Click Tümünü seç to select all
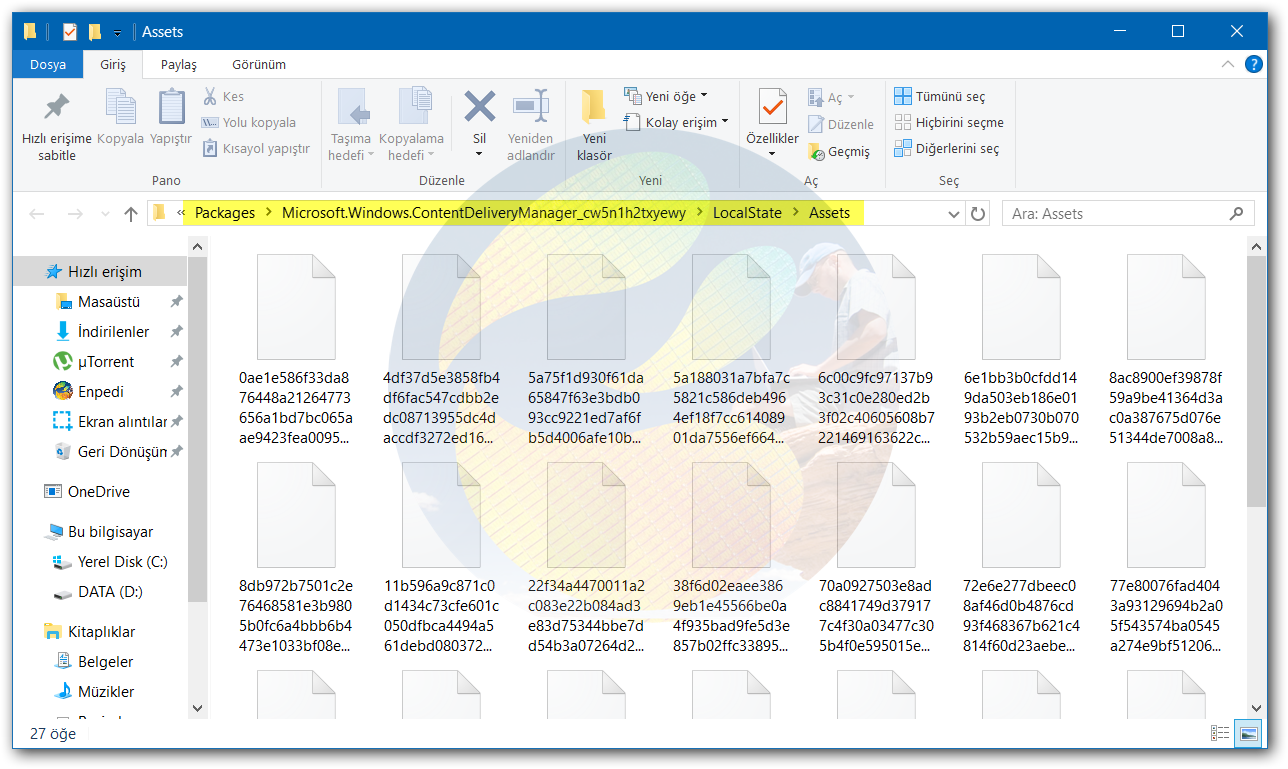 (944, 95)
